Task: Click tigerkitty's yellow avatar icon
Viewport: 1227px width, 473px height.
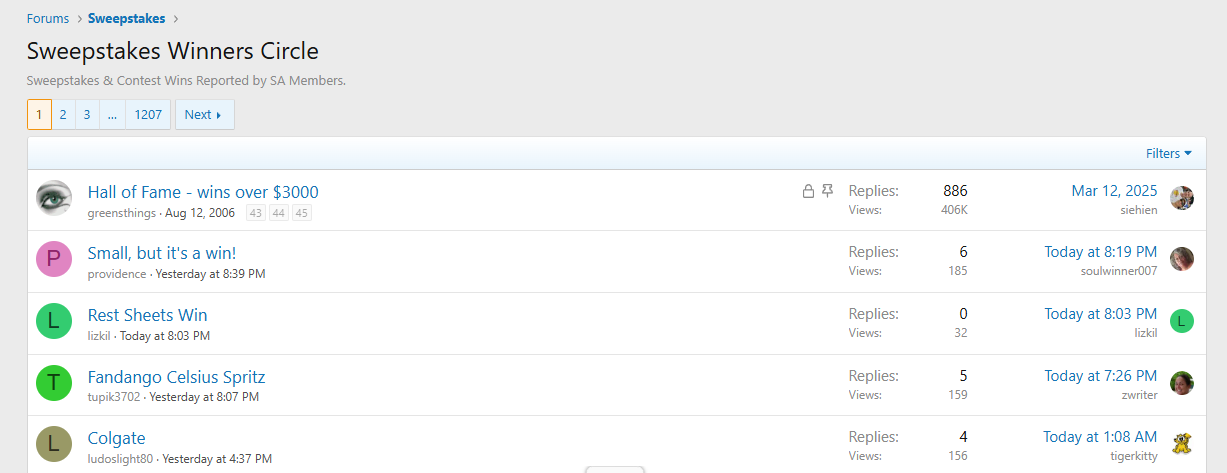Action: point(1182,443)
